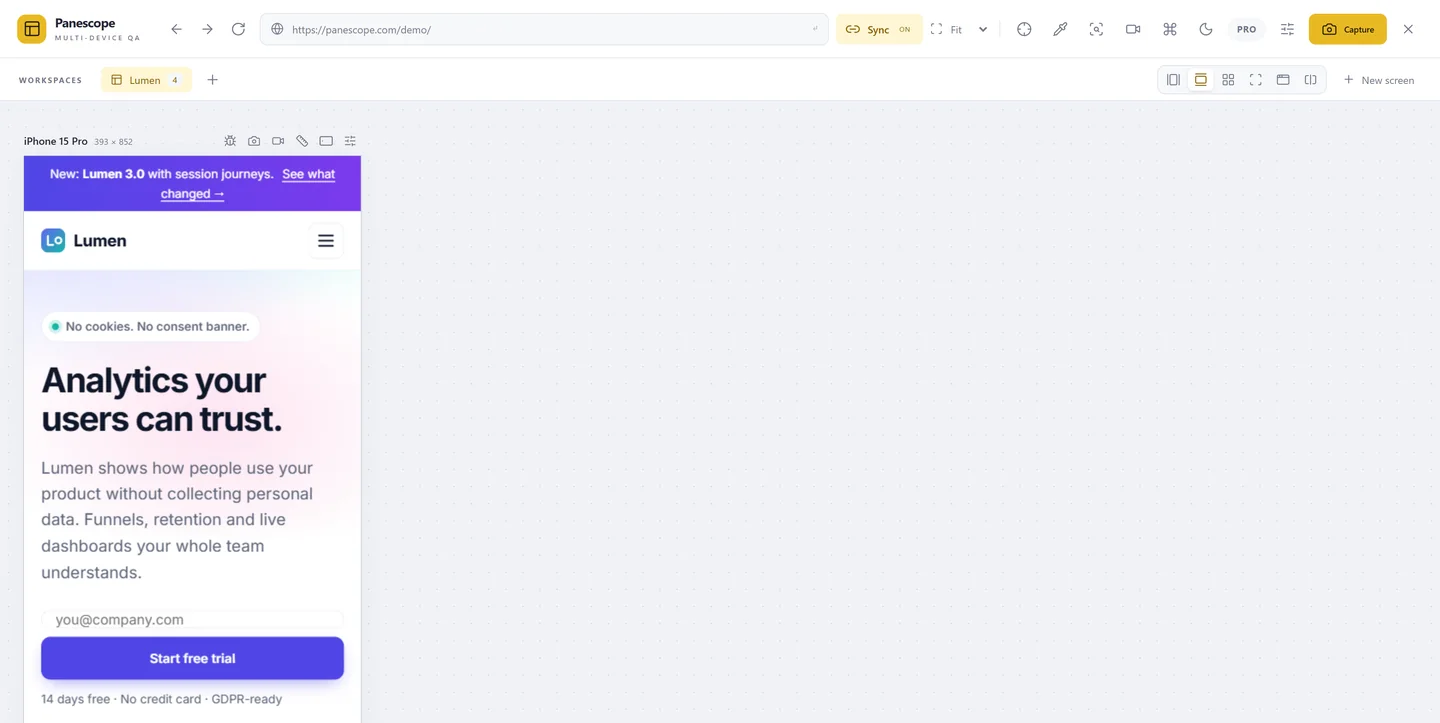The width and height of the screenshot is (1440, 723).
Task: Select the eyedropper color picker tool
Action: 1060,29
